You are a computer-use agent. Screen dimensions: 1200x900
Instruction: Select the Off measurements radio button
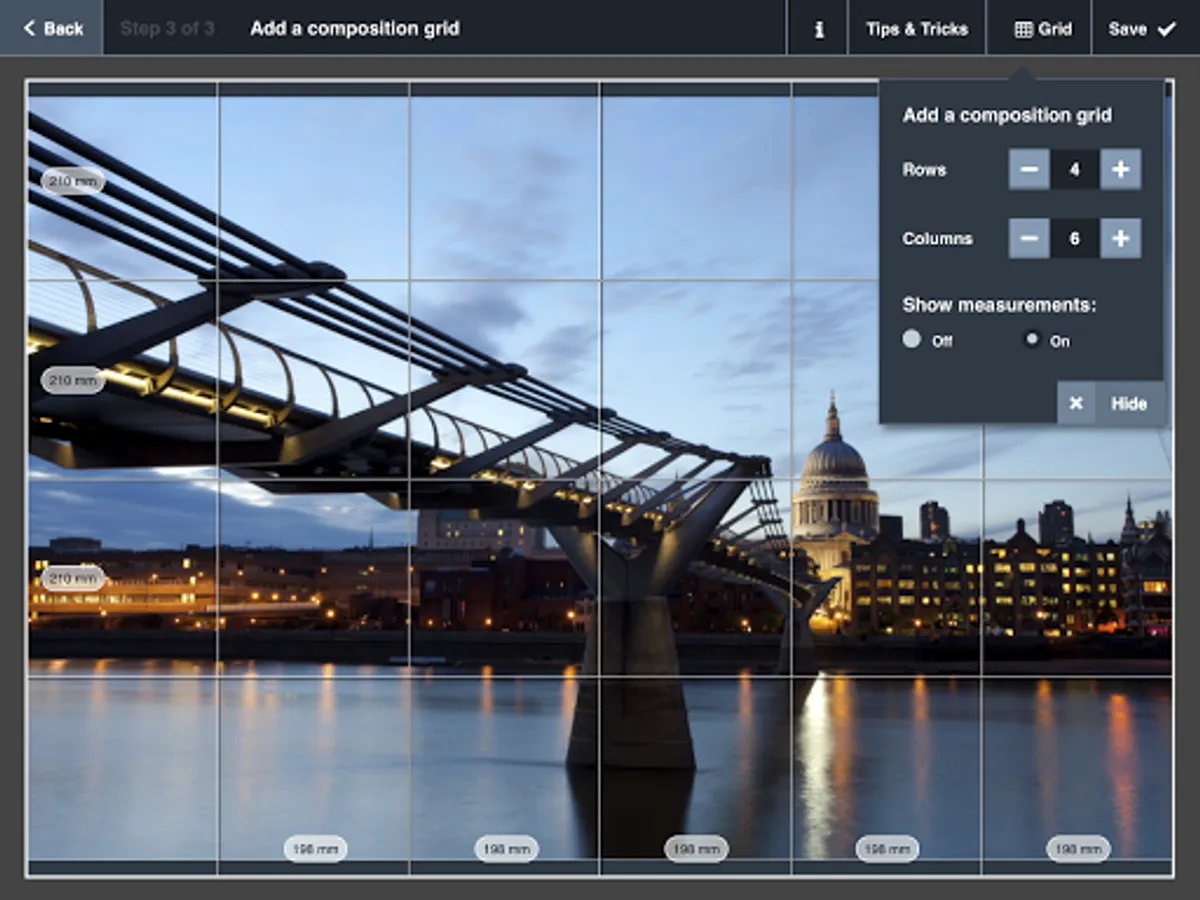pos(911,340)
